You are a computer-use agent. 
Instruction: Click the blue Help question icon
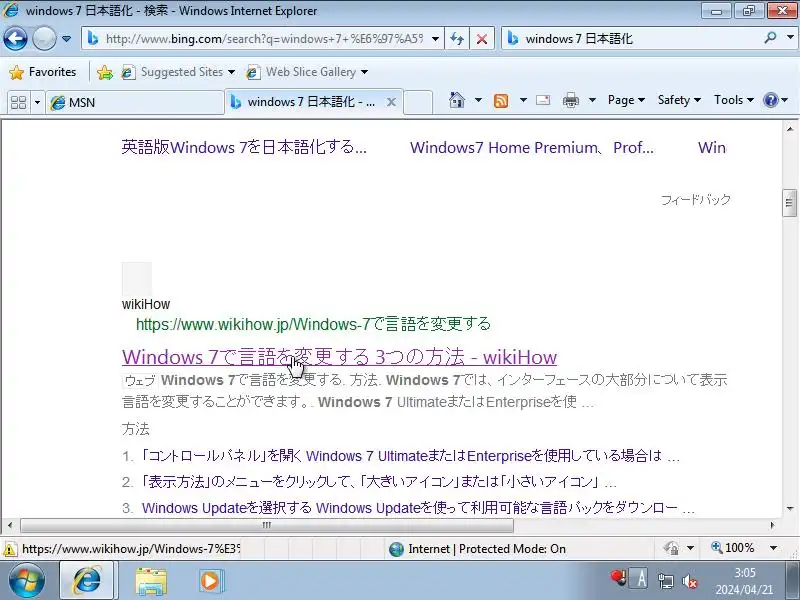click(770, 100)
